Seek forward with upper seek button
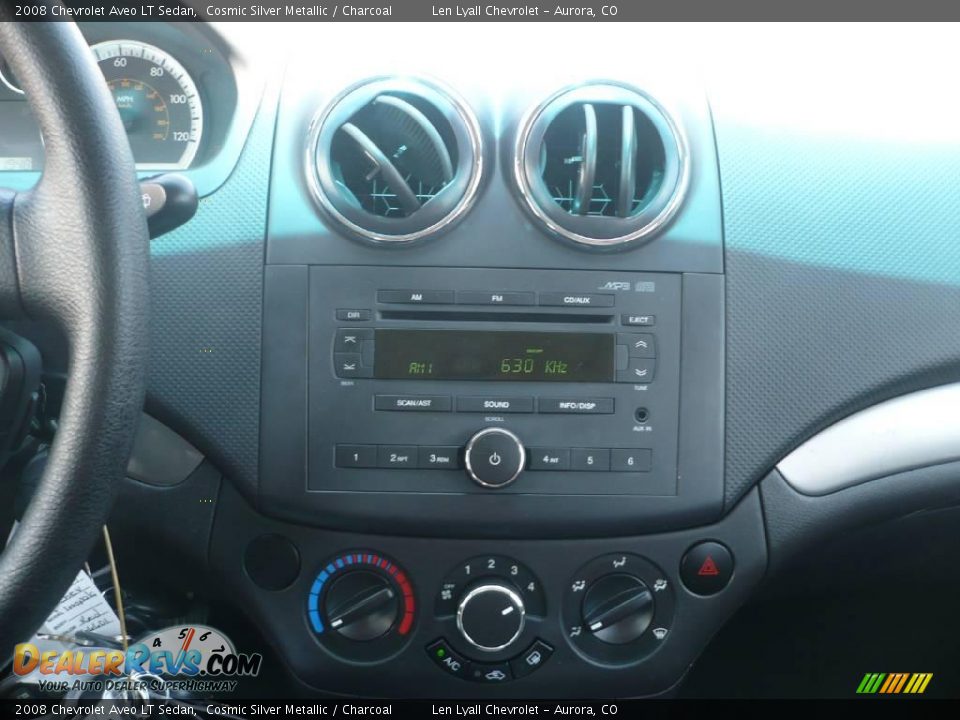The height and width of the screenshot is (720, 960). pos(349,340)
